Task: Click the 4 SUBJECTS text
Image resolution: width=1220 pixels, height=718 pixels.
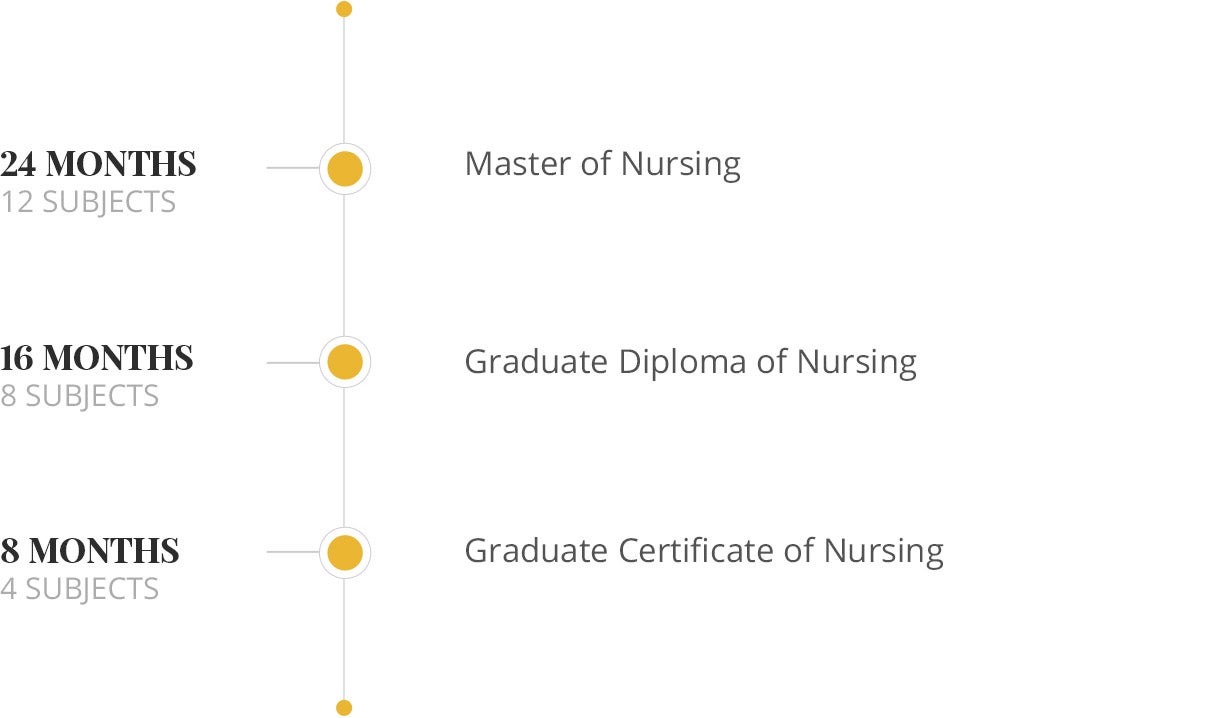Action: pyautogui.click(x=80, y=589)
